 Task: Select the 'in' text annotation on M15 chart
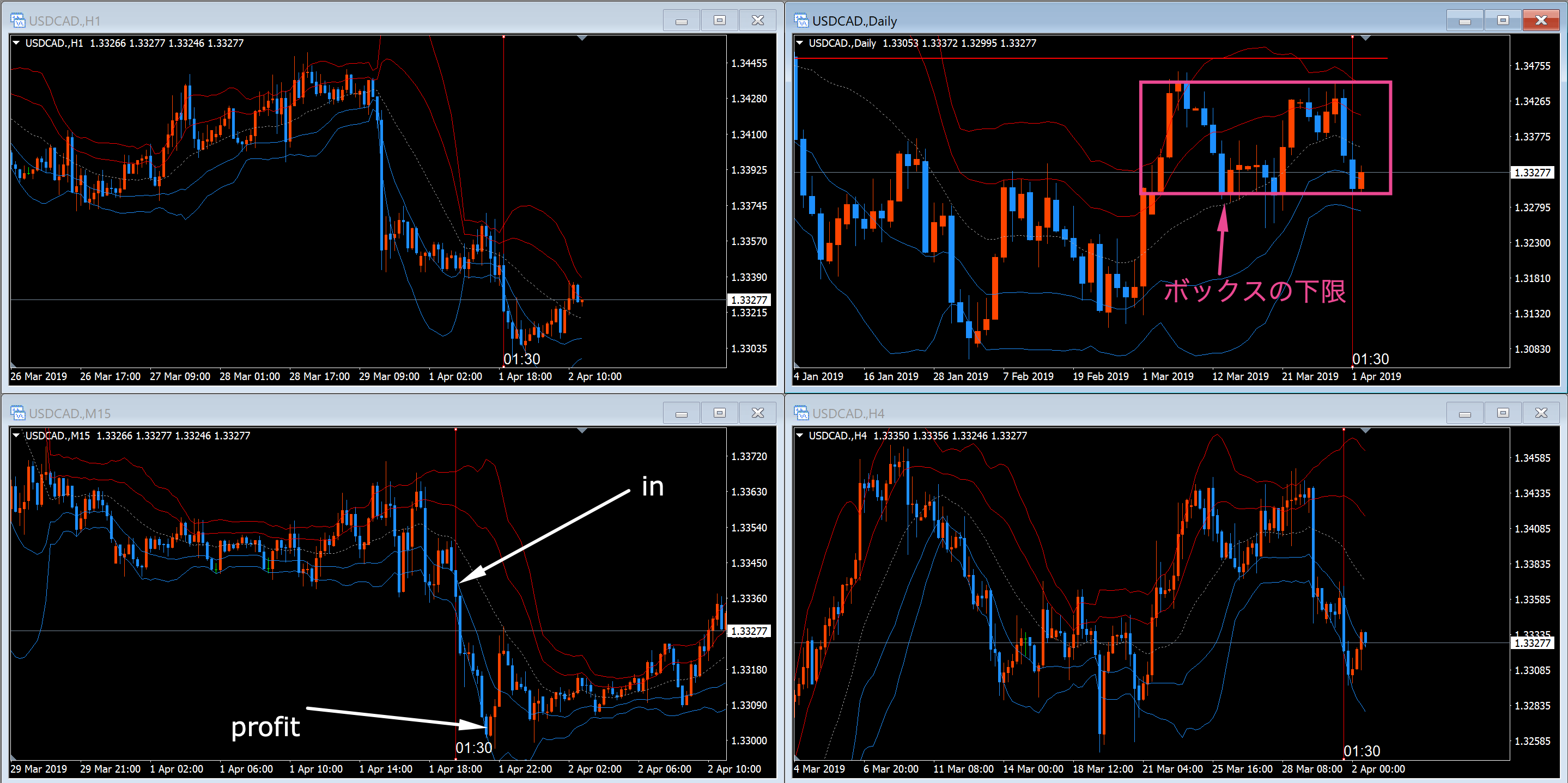(x=653, y=487)
